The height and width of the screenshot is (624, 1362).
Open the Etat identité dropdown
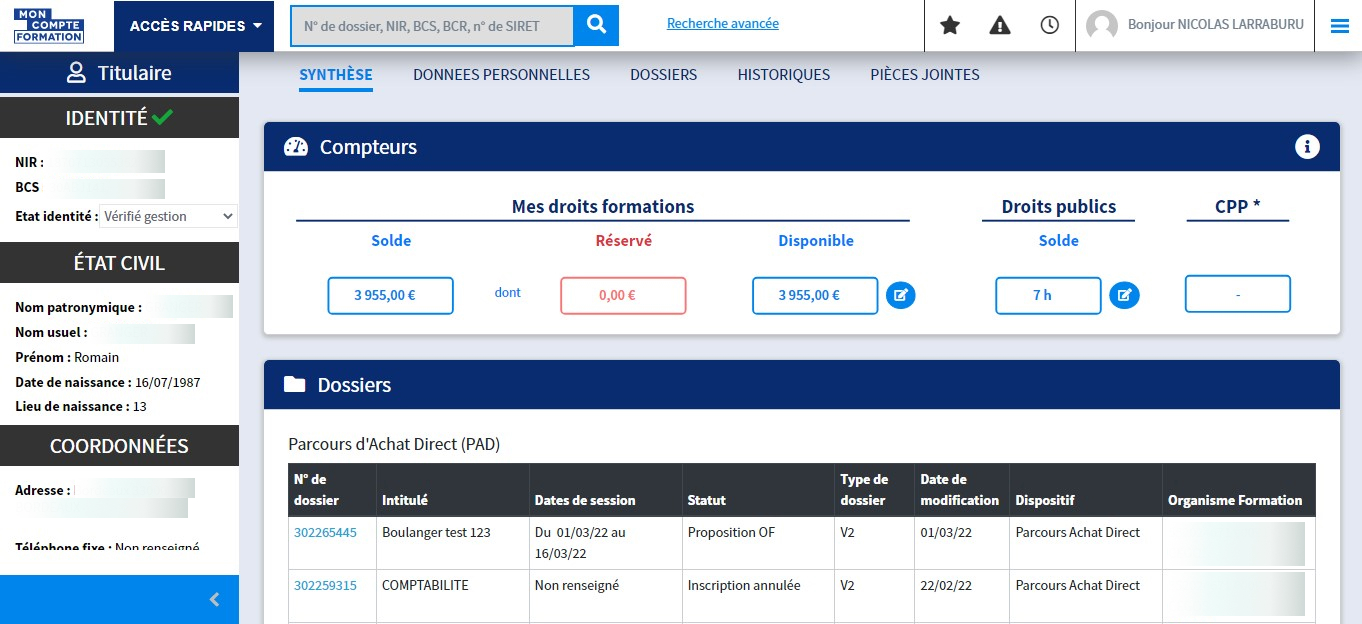168,216
